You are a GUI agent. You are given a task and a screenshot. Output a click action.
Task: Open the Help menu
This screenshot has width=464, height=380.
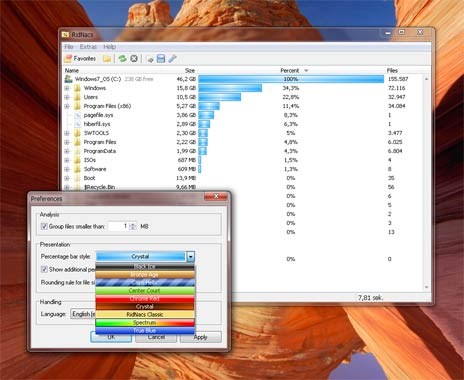(109, 47)
